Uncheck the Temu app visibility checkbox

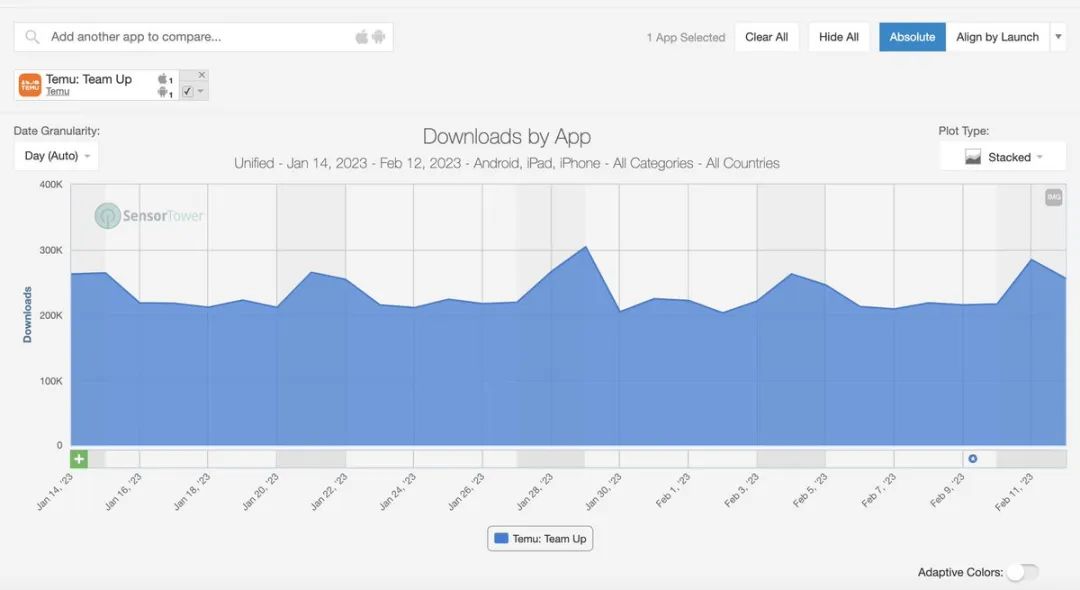[x=187, y=91]
